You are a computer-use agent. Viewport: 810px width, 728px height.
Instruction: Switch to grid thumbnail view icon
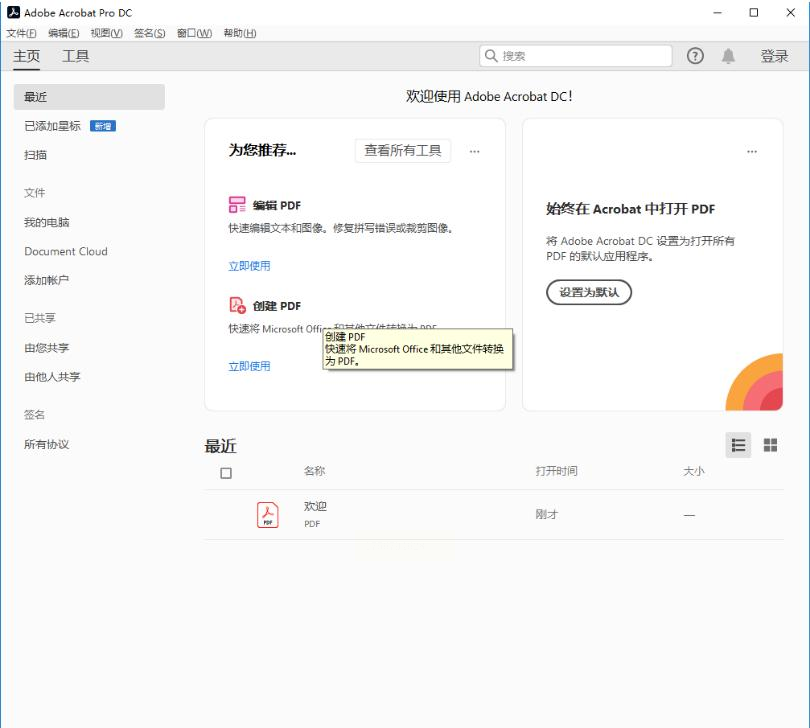[770, 445]
